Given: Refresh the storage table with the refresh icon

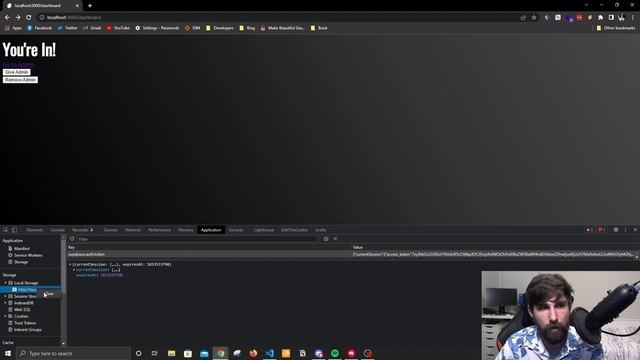Looking at the screenshot, I should coord(72,239).
